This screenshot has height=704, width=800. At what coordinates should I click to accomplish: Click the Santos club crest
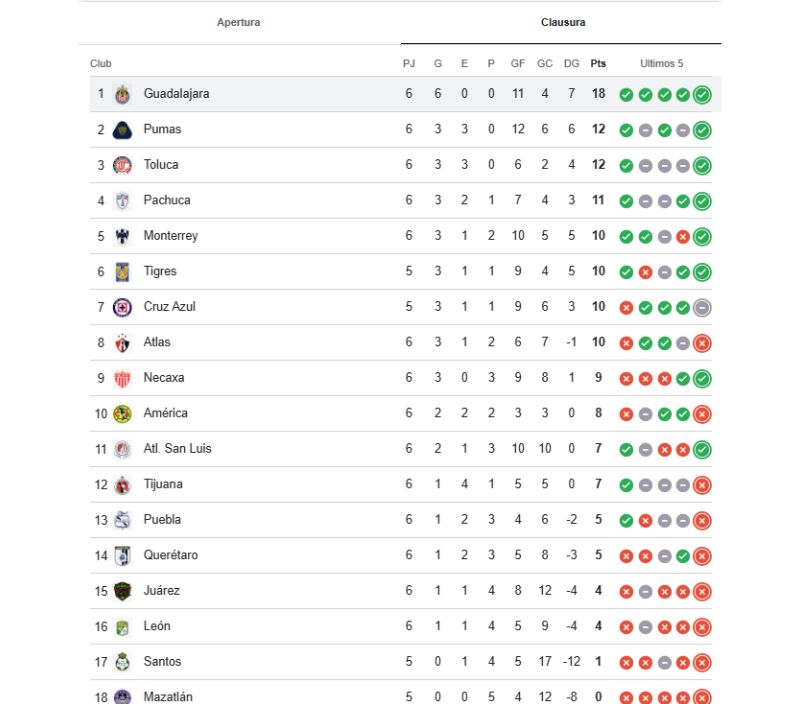tap(122, 662)
